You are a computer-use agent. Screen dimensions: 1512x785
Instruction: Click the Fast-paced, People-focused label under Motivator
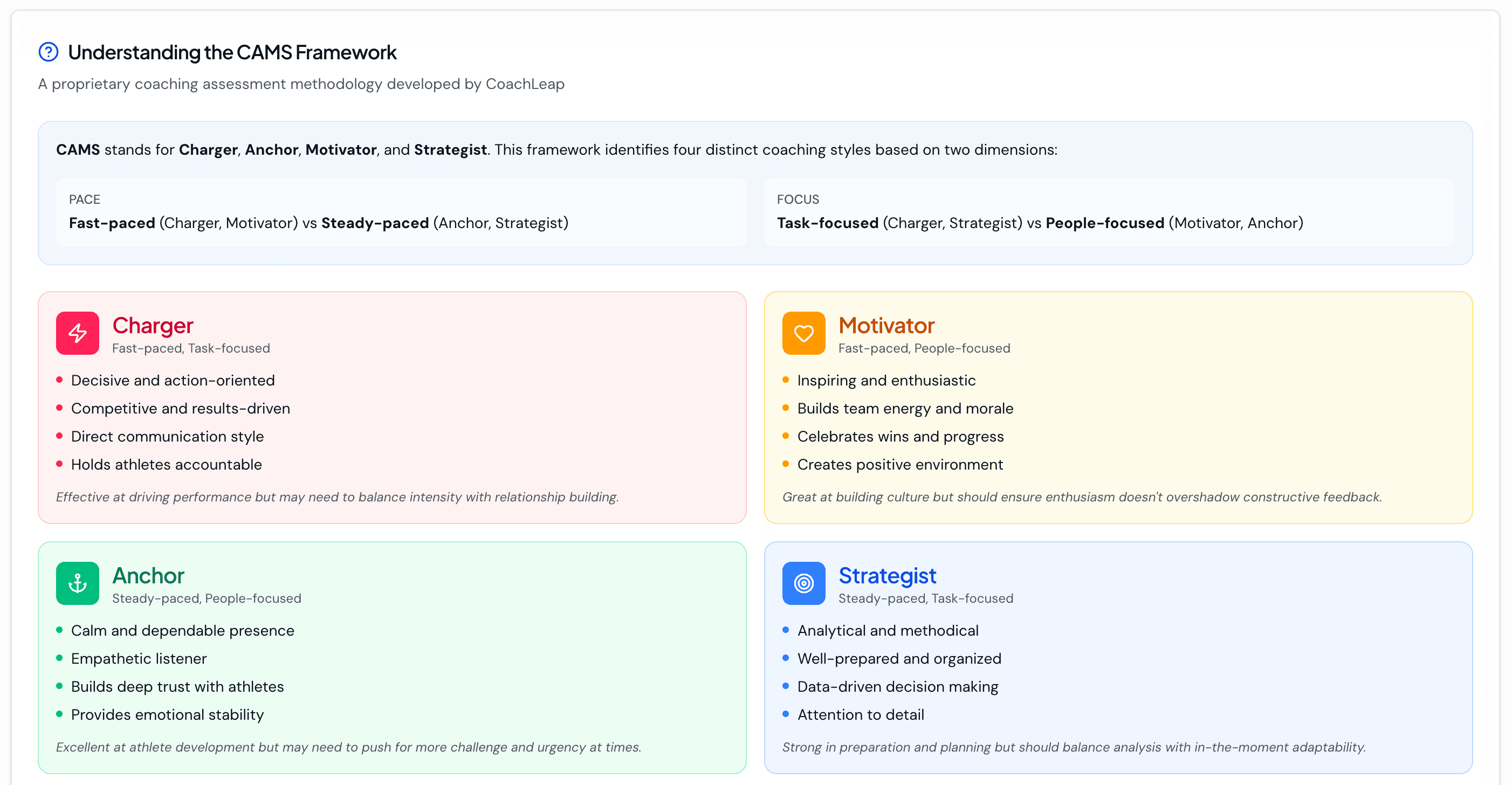click(924, 348)
